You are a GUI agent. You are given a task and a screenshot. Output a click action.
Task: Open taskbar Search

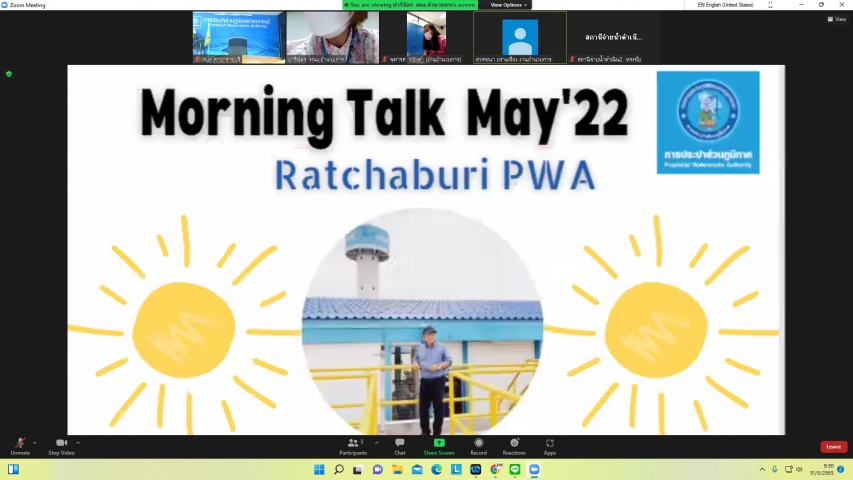click(338, 469)
